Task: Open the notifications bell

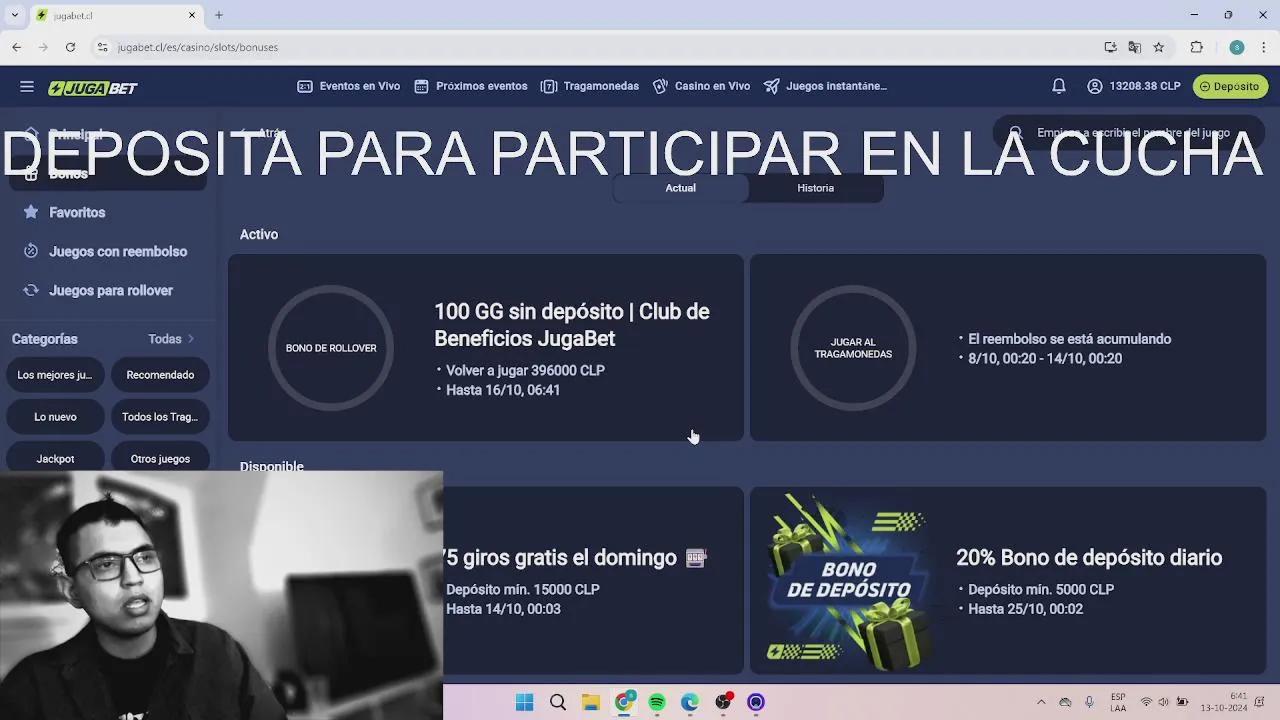Action: (1059, 86)
